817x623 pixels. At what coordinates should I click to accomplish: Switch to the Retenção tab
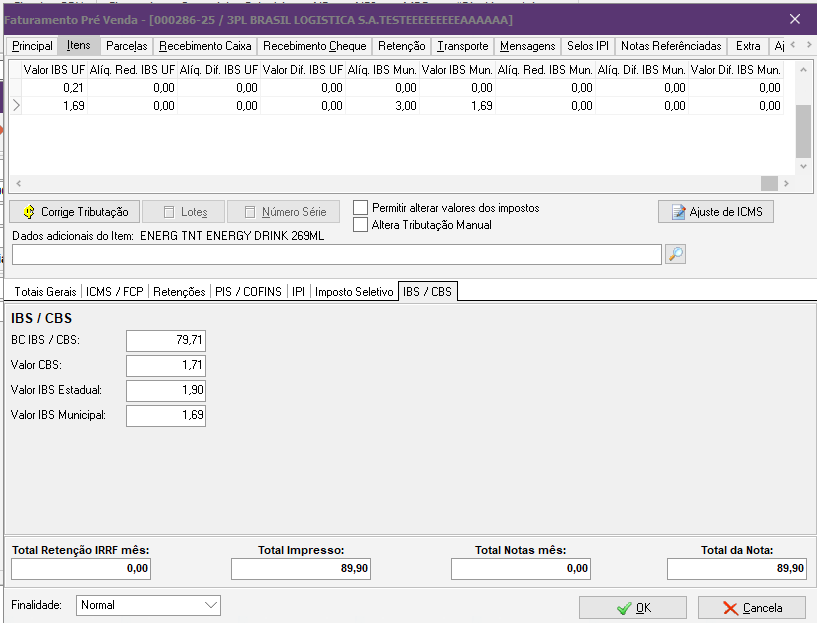[x=402, y=46]
